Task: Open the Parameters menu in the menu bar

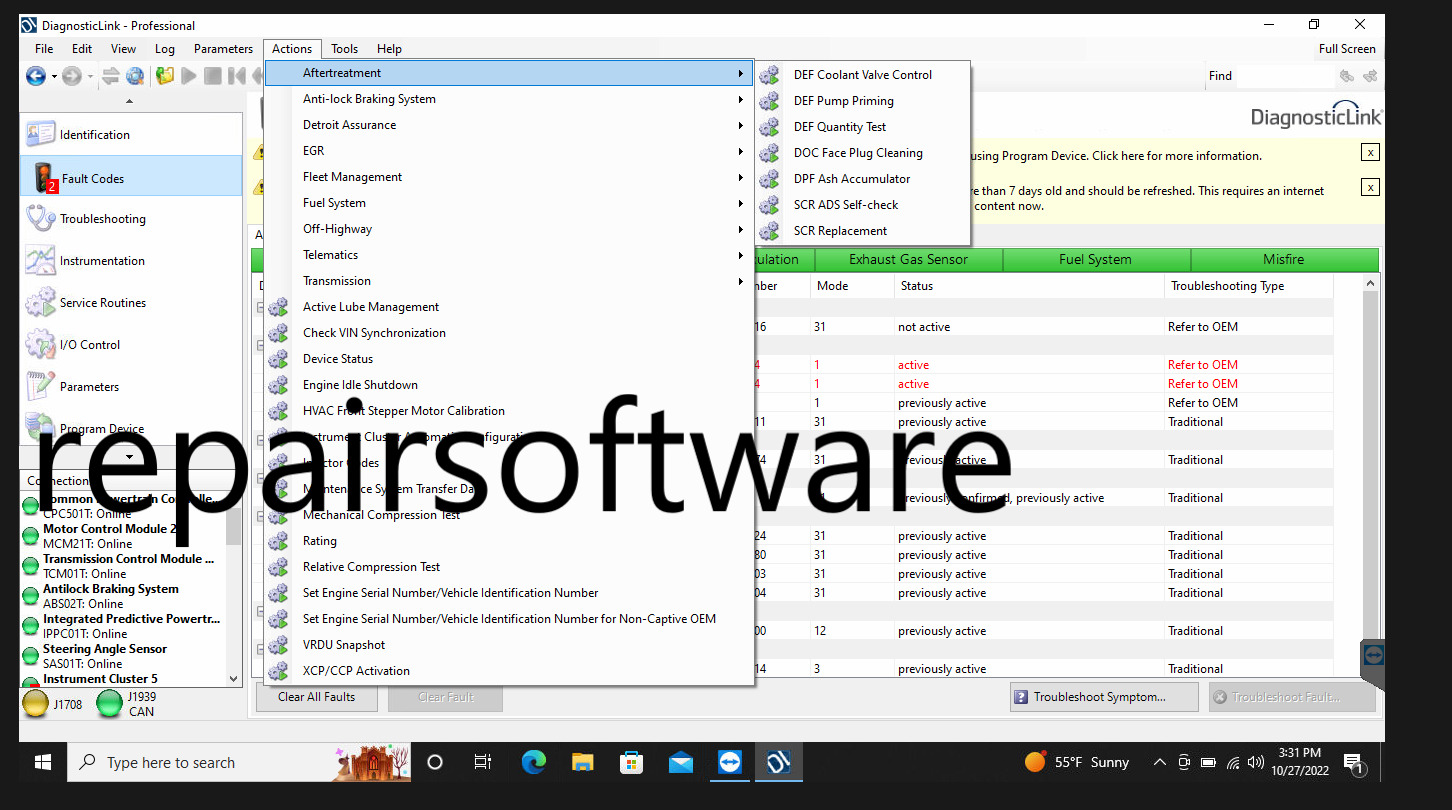Action: click(x=223, y=49)
